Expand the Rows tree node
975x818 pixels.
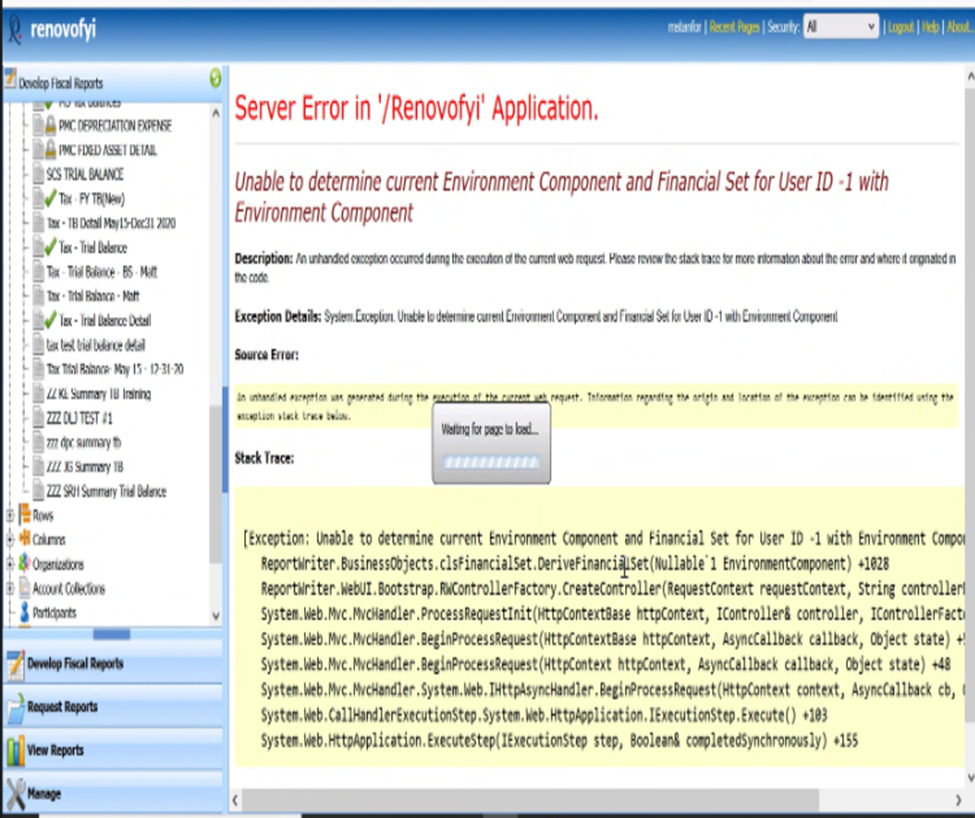[9, 515]
